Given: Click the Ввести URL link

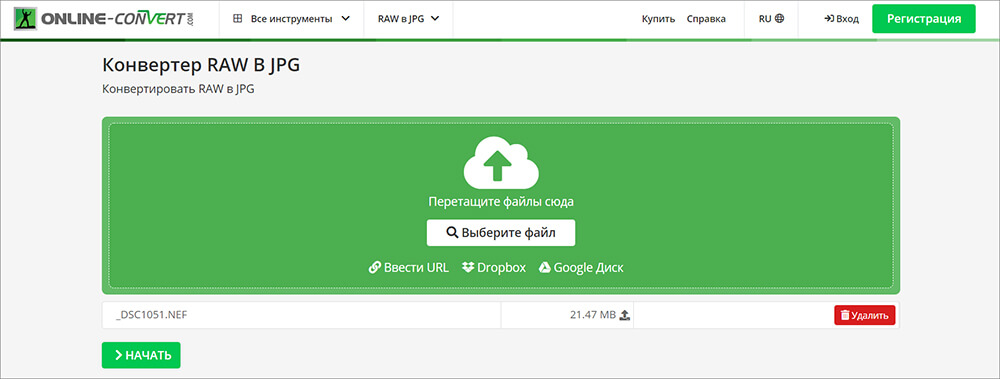Looking at the screenshot, I should tap(409, 267).
